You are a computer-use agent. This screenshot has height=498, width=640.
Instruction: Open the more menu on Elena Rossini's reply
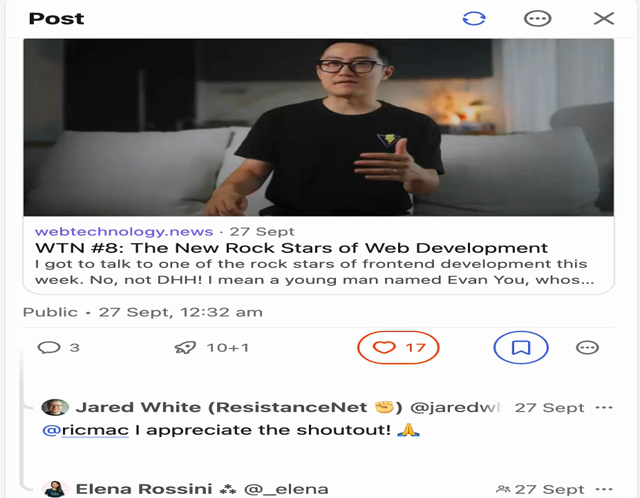604,489
